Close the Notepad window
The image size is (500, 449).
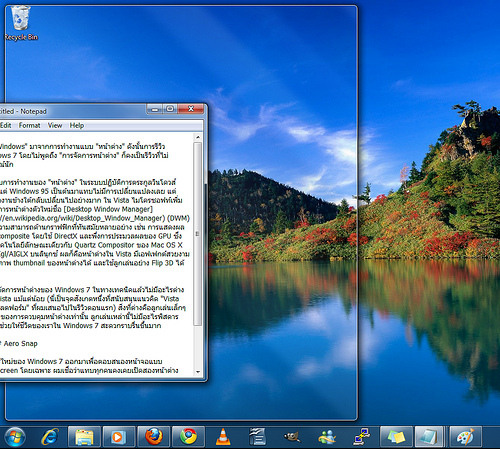(x=191, y=109)
